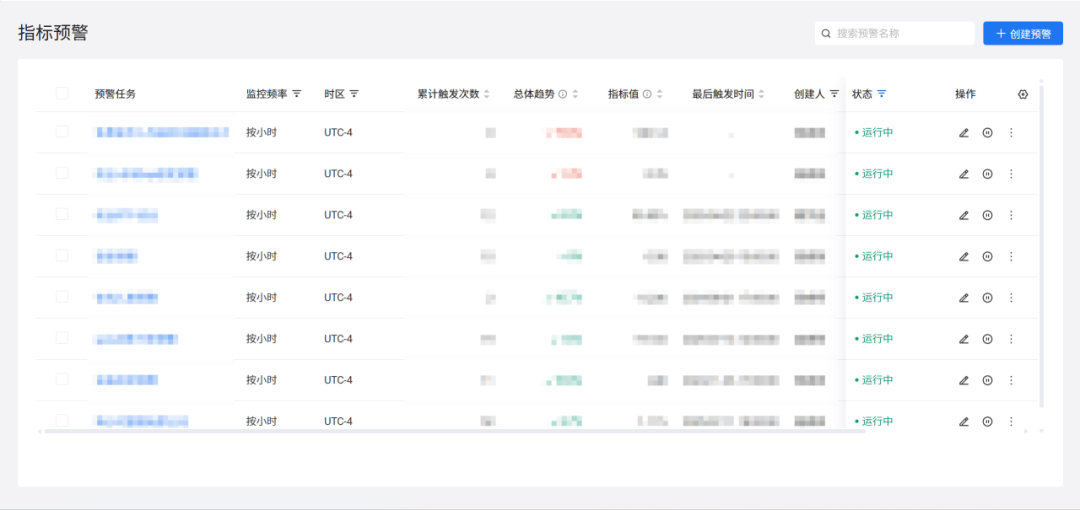This screenshot has height=510, width=1080.
Task: Click the edit pencil icon in third row
Action: 964,216
